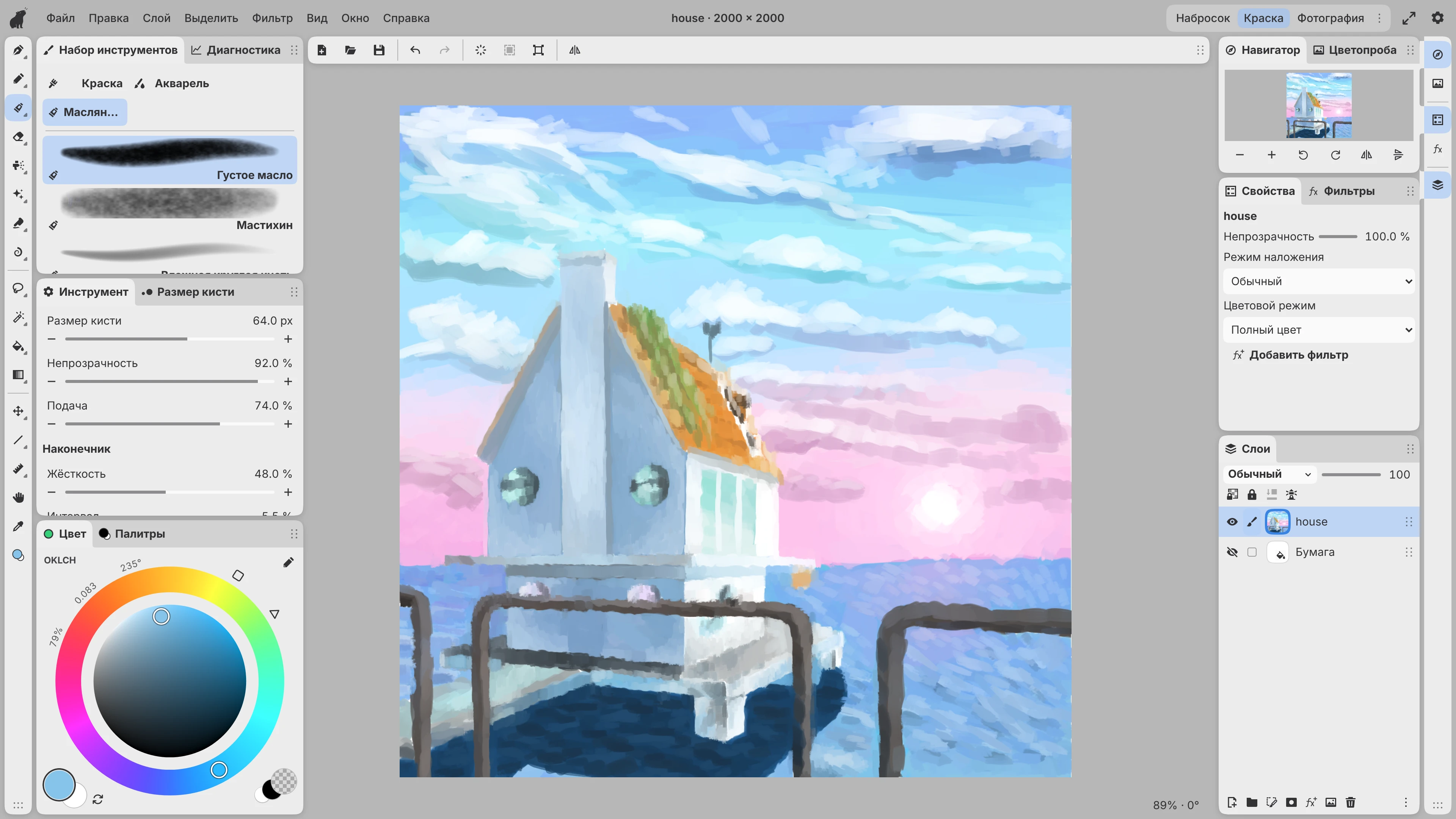The height and width of the screenshot is (819, 1456).
Task: Select the gradient tool
Action: tap(18, 375)
